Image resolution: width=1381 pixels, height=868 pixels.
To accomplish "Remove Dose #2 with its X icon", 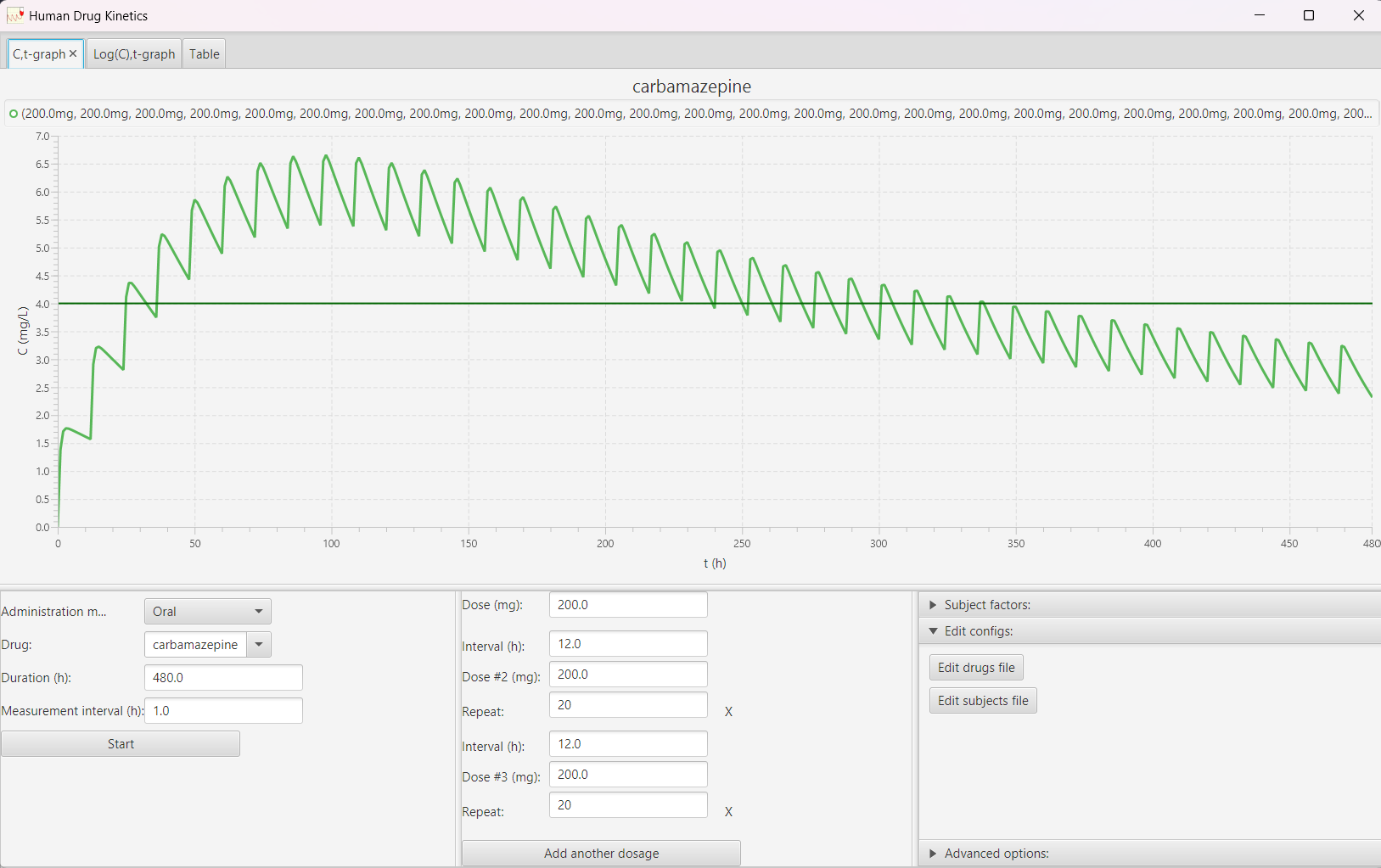I will coord(728,712).
